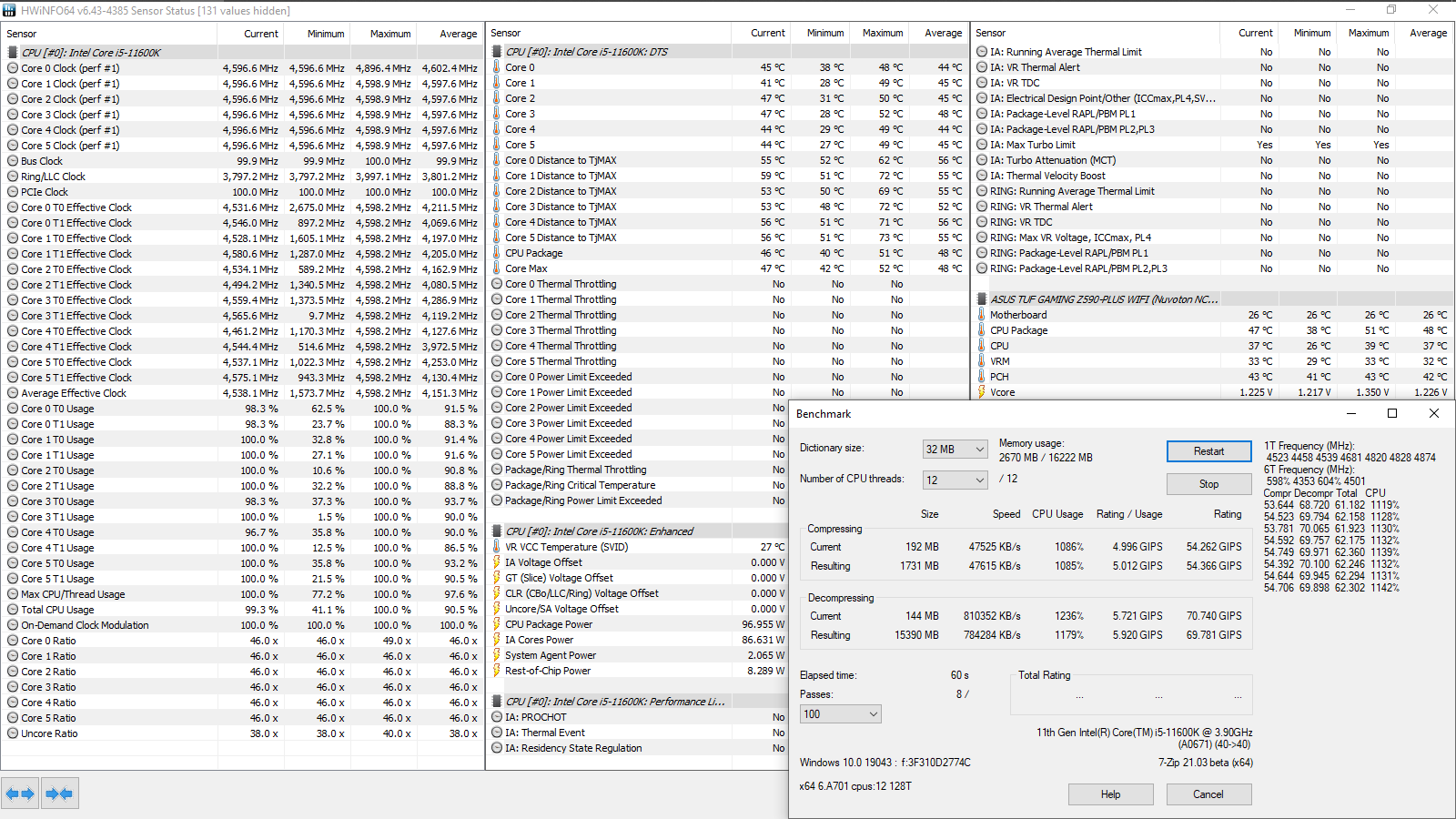Select the Core 4 Distance to TjMAX row
This screenshot has height=819, width=1456.
[728, 222]
